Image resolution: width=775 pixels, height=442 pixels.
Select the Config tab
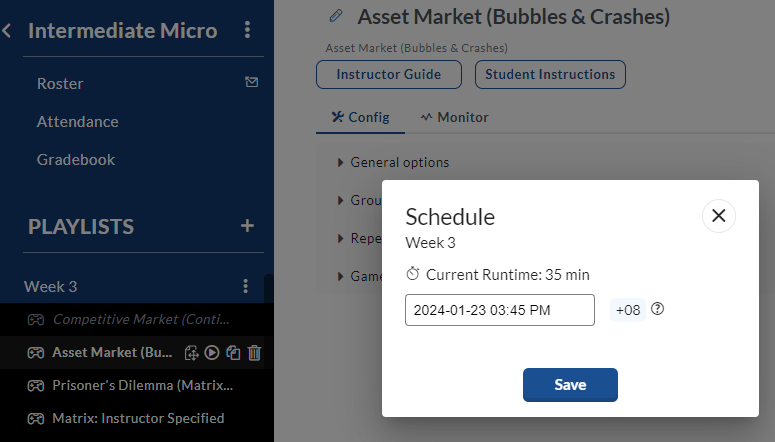pyautogui.click(x=360, y=117)
